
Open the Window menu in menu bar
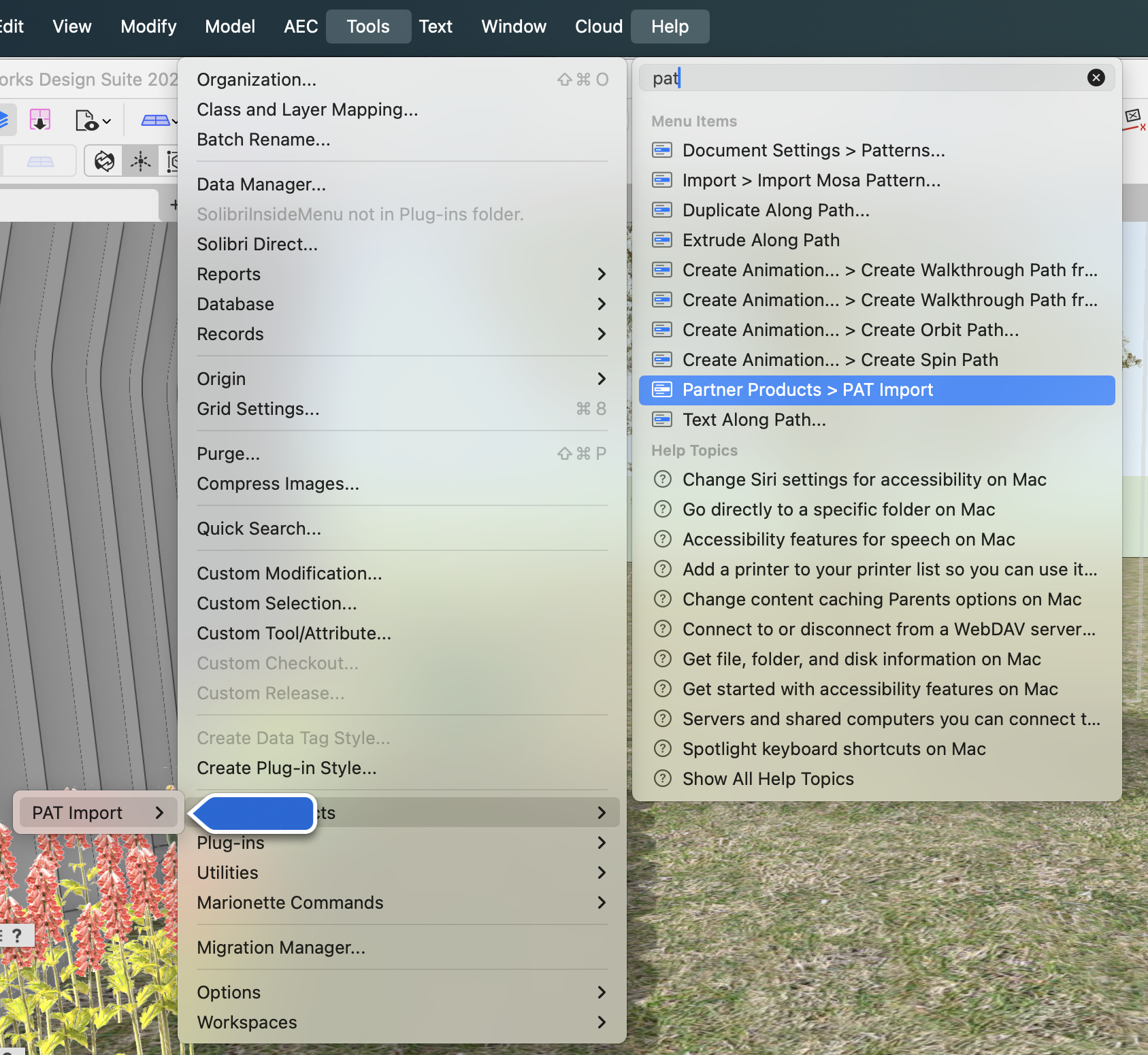point(513,27)
